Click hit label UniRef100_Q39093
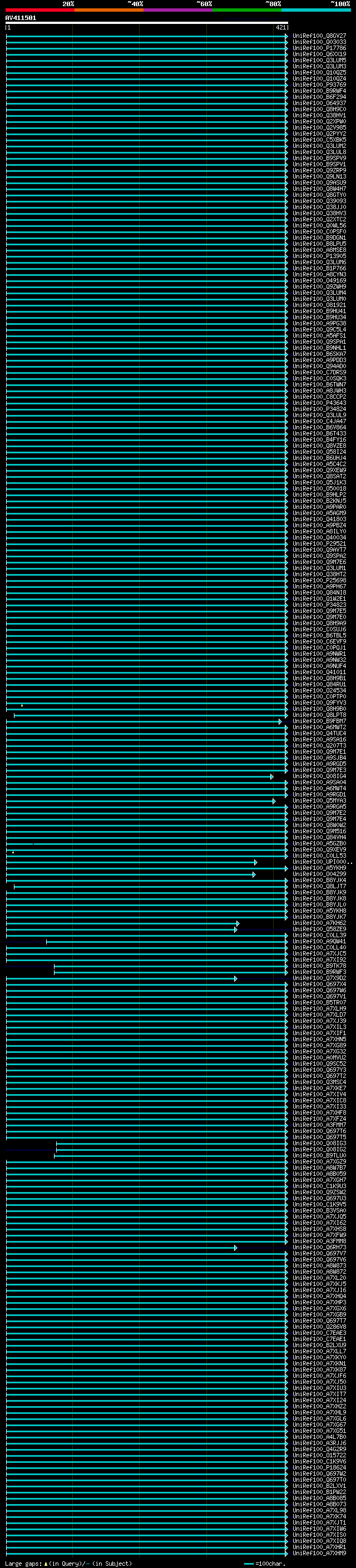Viewport: 356px width, 1568px height. coord(319,201)
